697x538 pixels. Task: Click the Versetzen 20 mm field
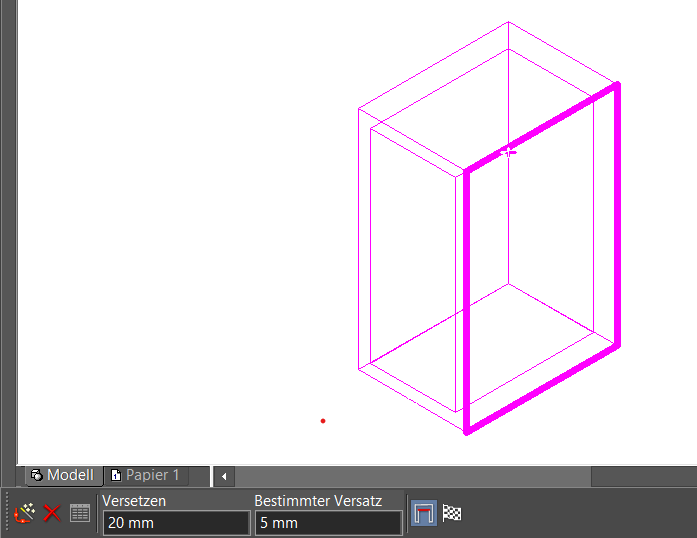click(176, 523)
